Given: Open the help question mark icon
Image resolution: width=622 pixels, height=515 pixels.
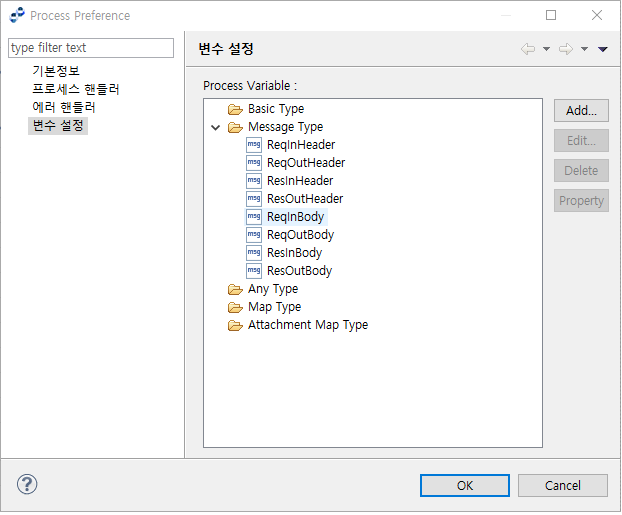Looking at the screenshot, I should 27,484.
